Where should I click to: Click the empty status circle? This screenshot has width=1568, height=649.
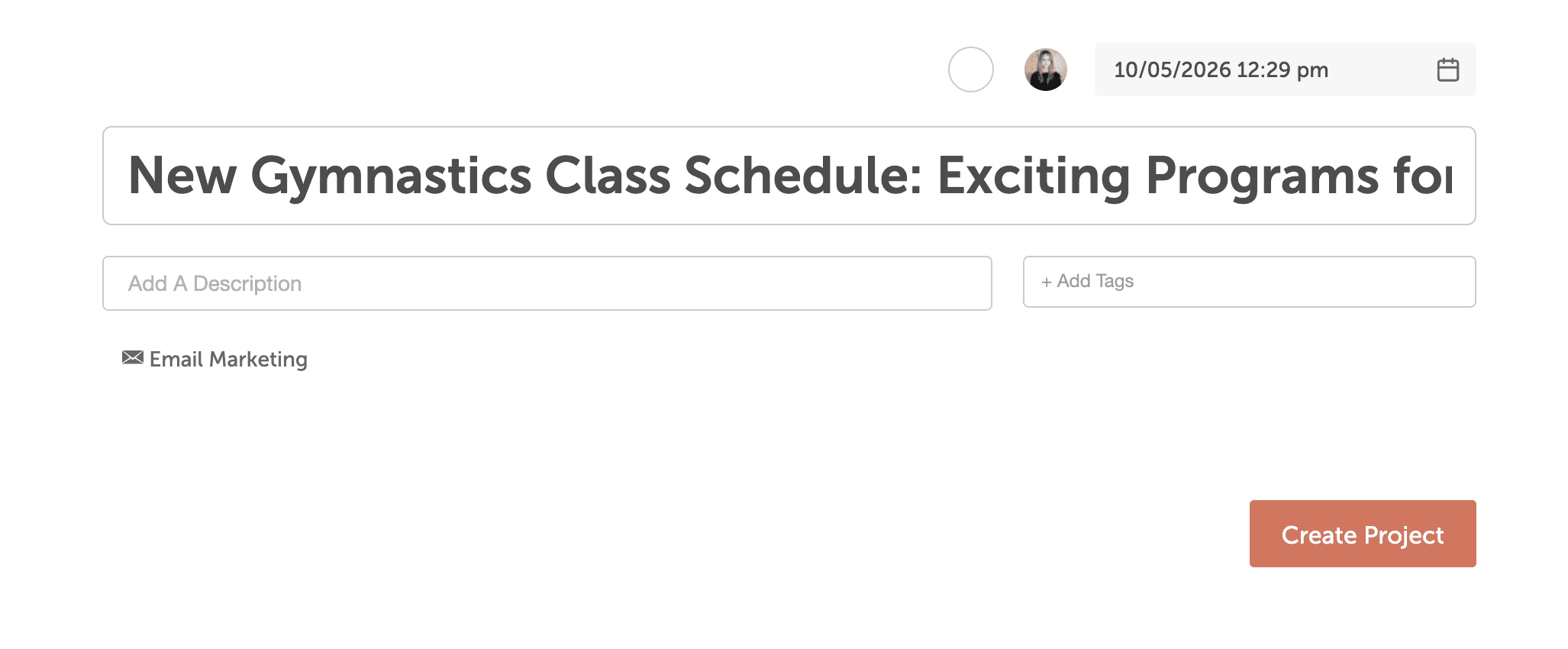[970, 69]
